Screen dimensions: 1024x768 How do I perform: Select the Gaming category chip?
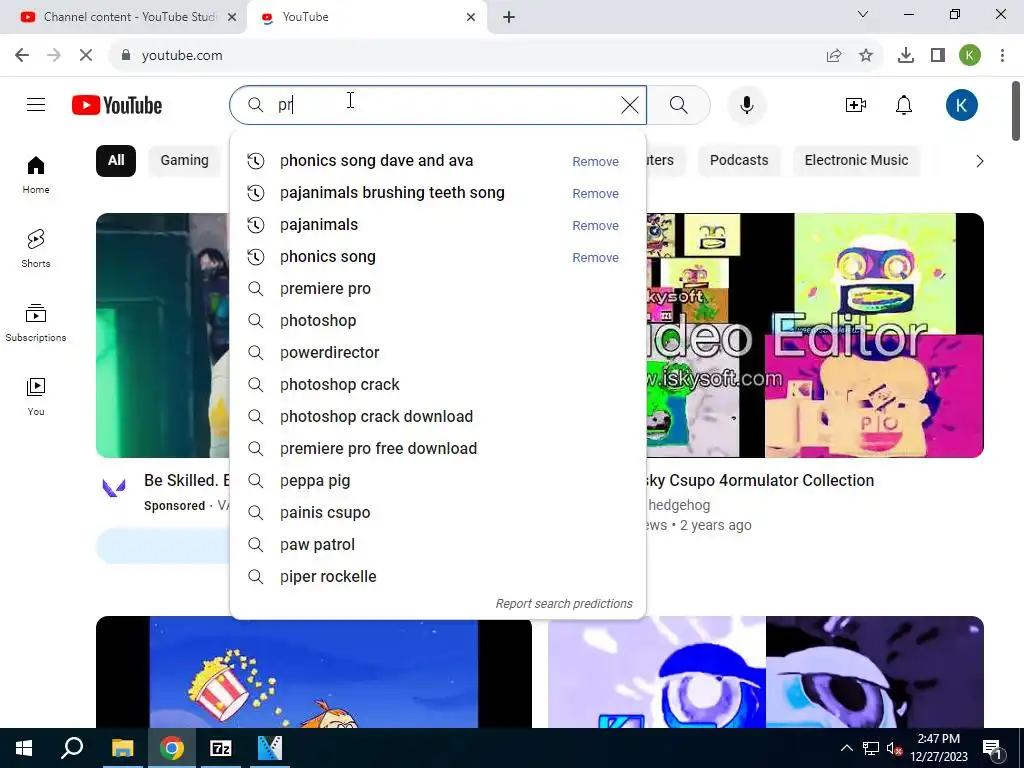[184, 161]
